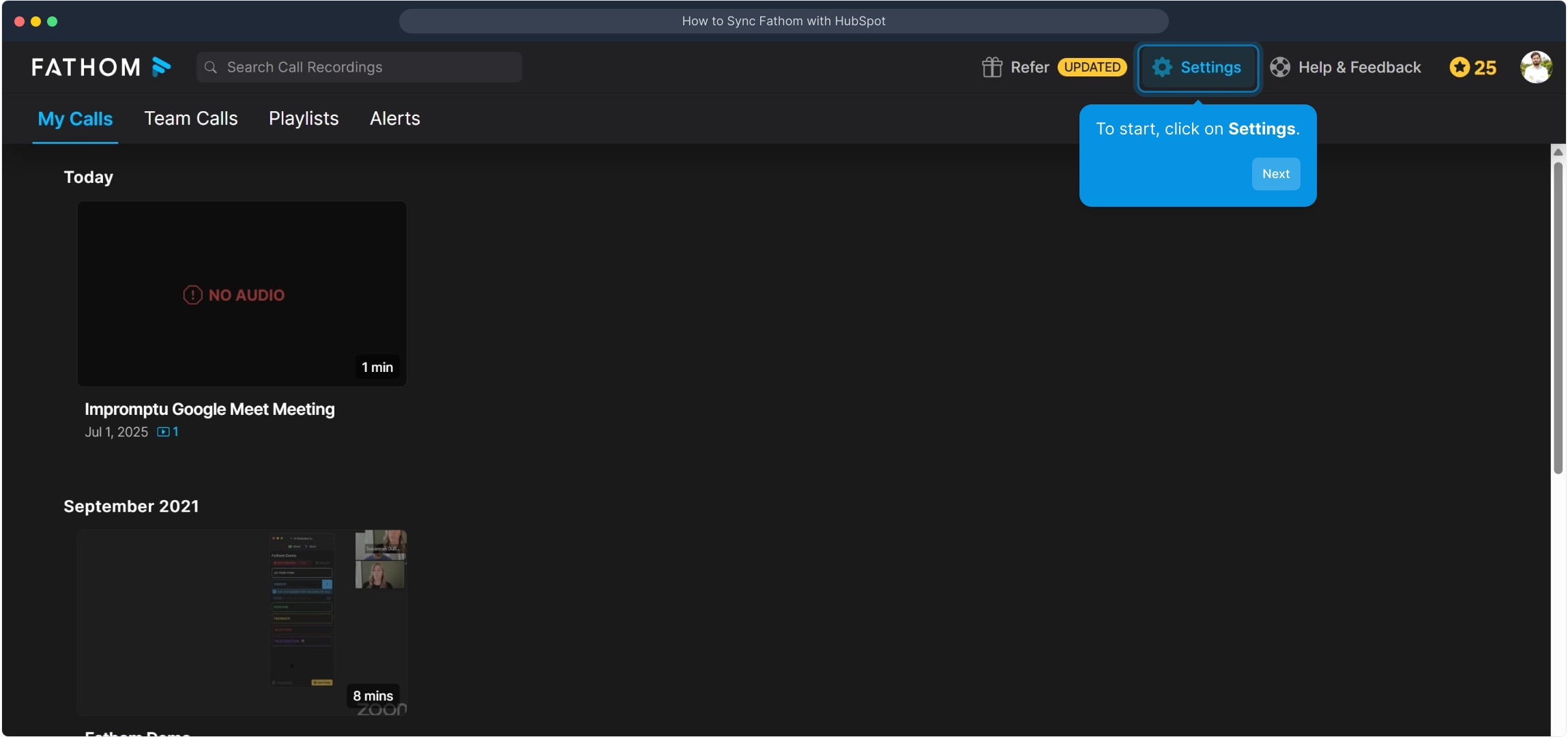
Task: Click the 1 min duration badge
Action: [x=377, y=367]
